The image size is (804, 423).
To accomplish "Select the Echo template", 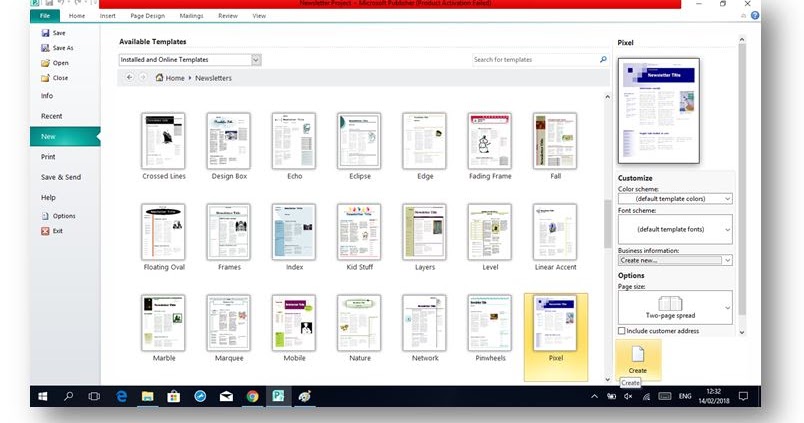I will (294, 147).
